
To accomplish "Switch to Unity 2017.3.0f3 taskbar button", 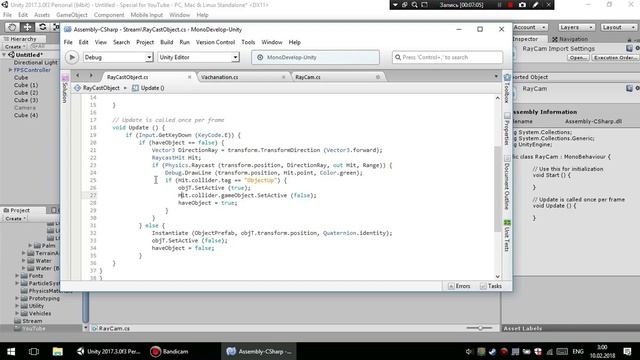I will [x=109, y=351].
